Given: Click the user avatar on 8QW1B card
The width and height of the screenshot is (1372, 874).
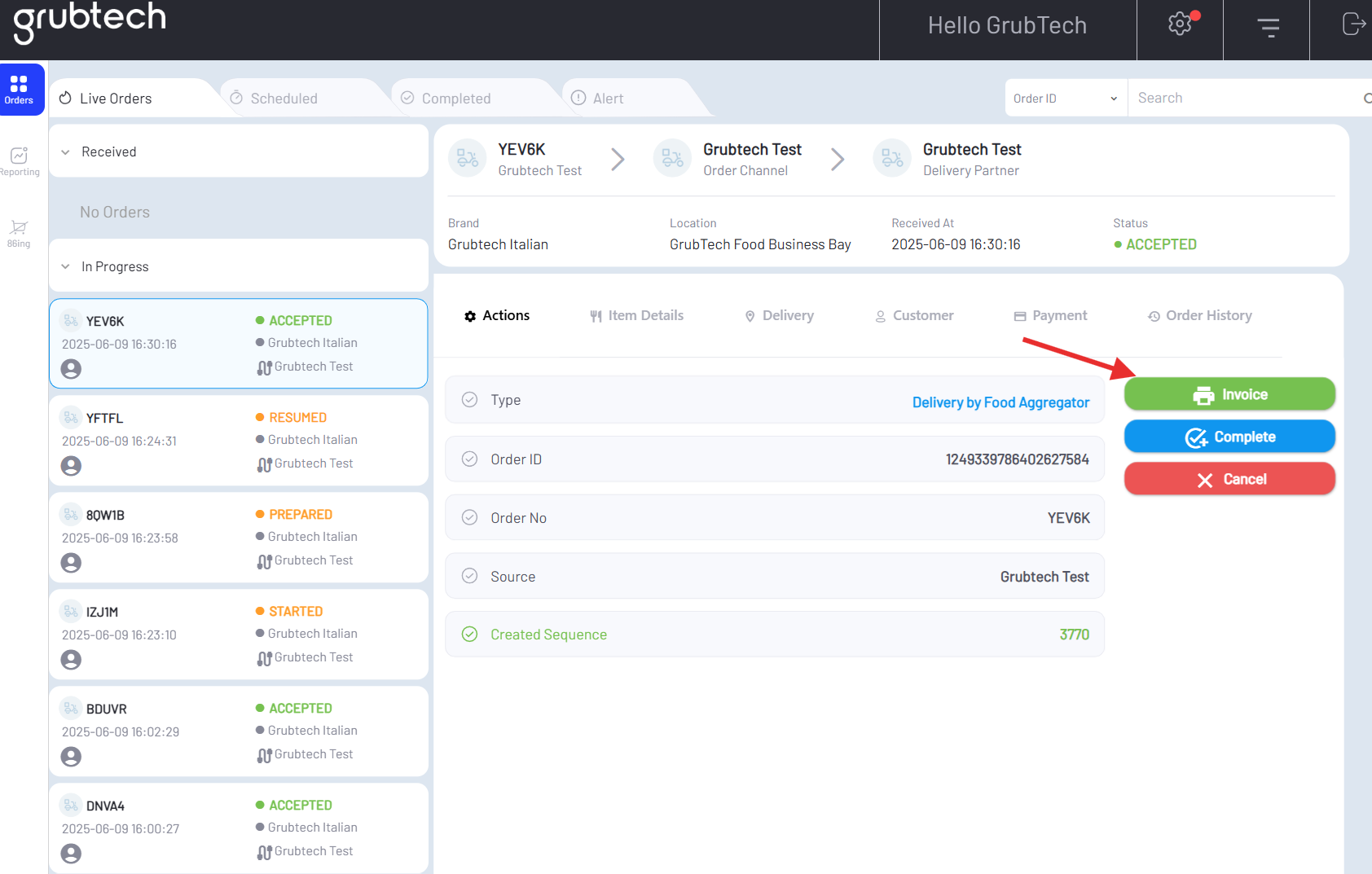Looking at the screenshot, I should (x=71, y=563).
